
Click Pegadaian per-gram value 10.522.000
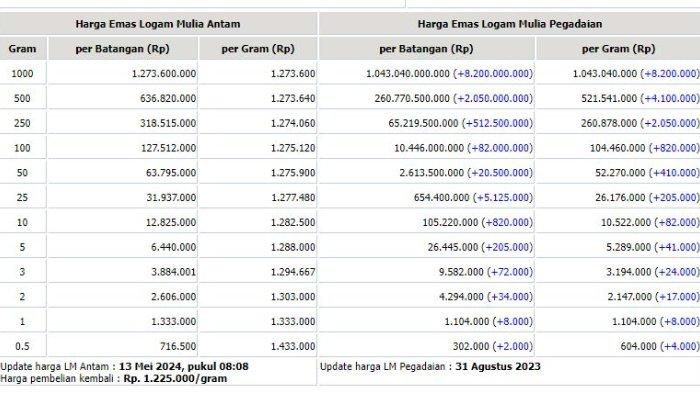point(626,222)
